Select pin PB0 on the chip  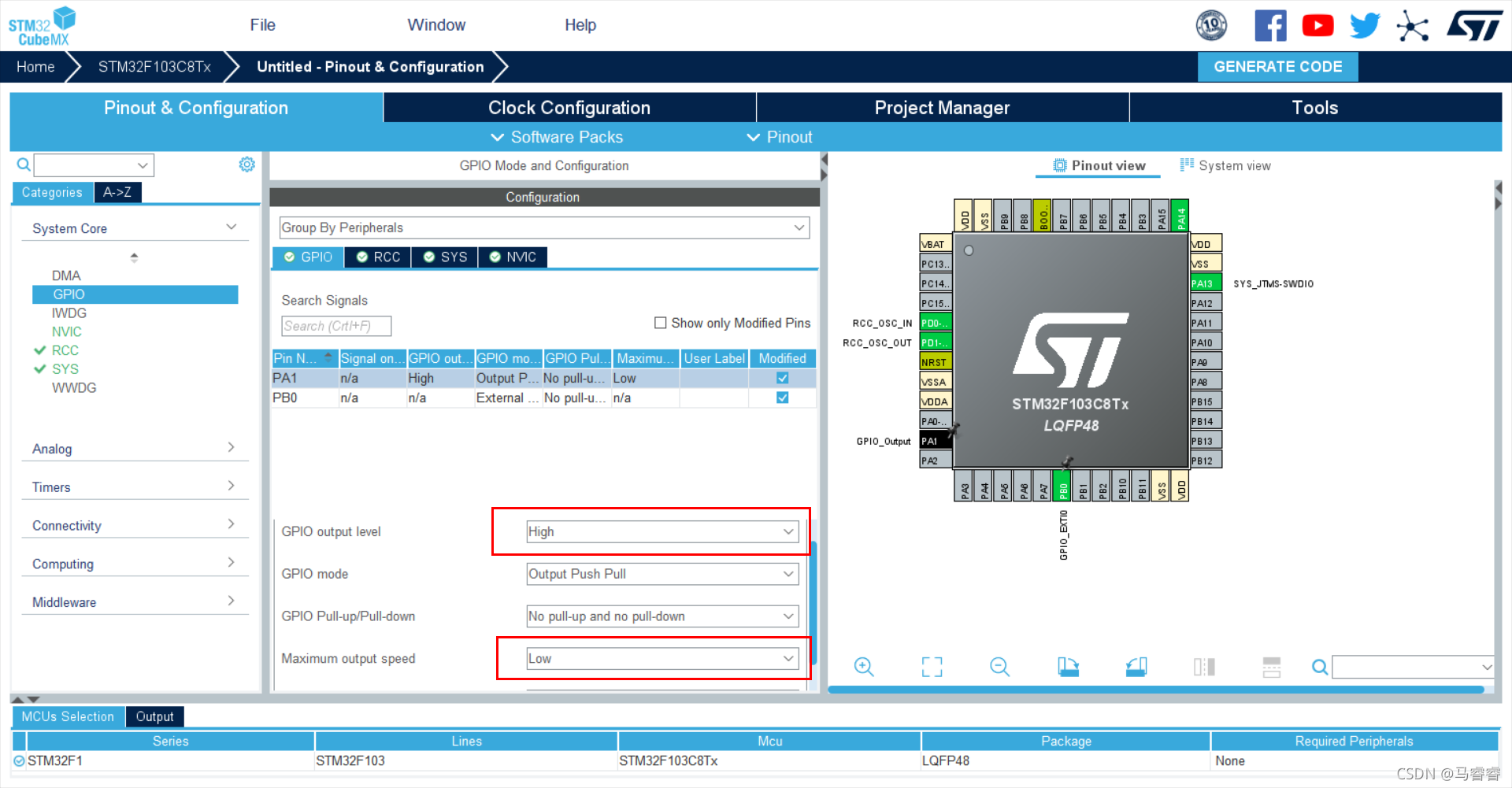click(1062, 486)
